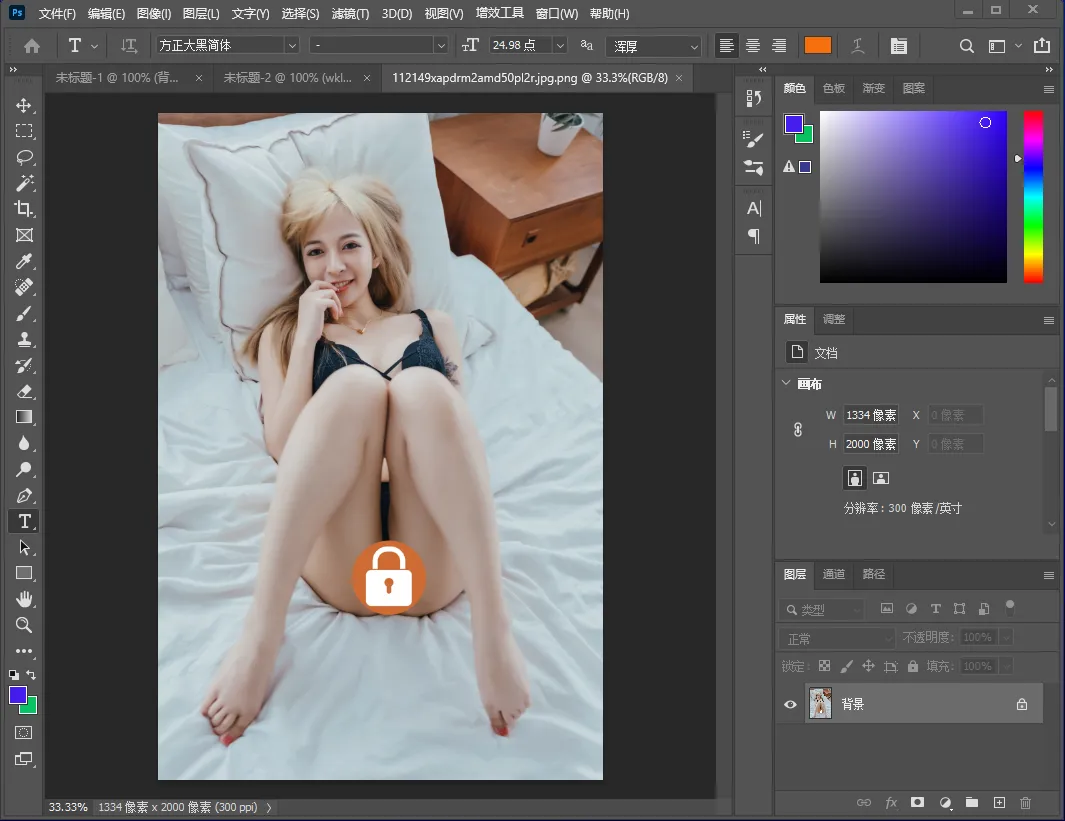Select the Spot Healing Brush tool
Viewport: 1065px width, 821px height.
coord(24,287)
